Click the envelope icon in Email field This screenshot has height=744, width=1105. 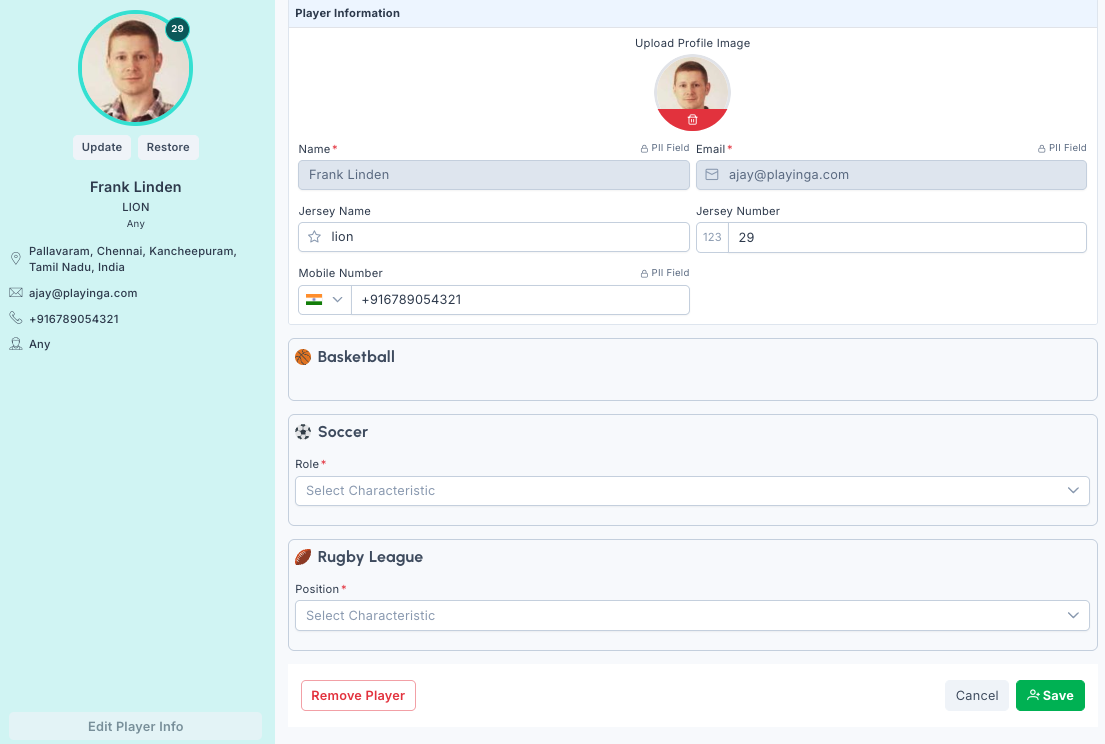[x=712, y=175]
